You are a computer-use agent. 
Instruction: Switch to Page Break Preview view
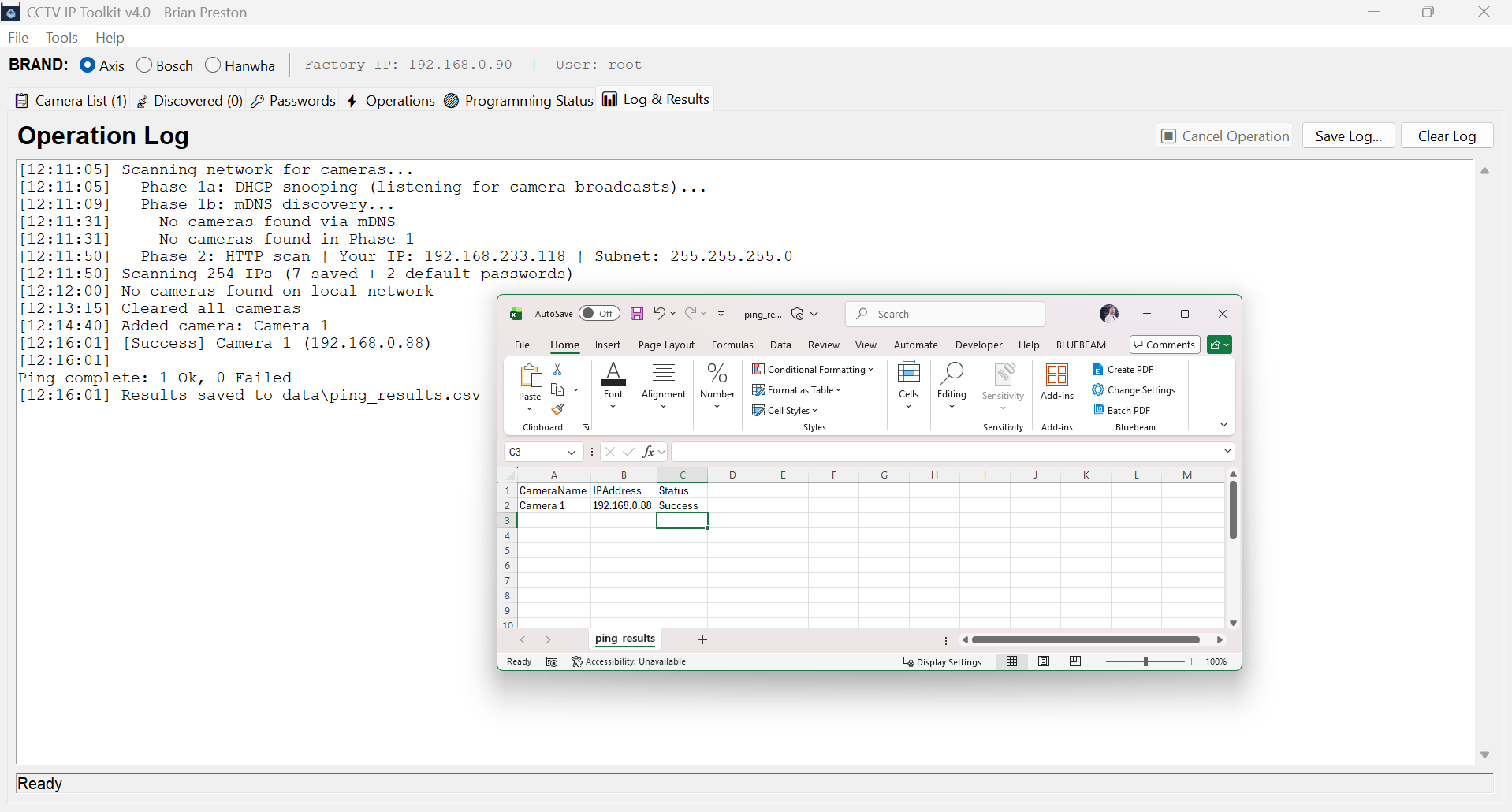coord(1075,661)
